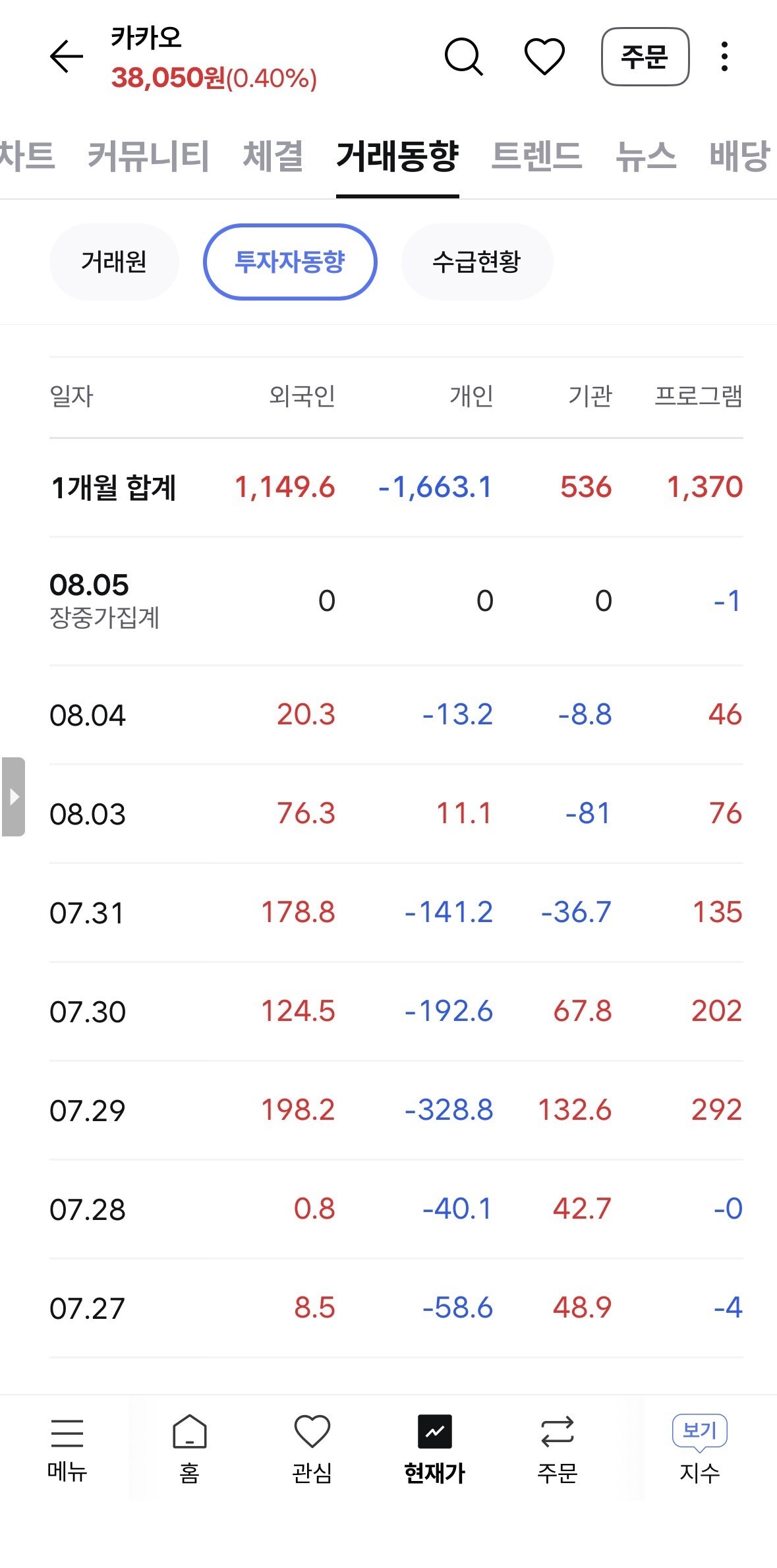Tap the 08.04 investor trend row

tap(396, 715)
